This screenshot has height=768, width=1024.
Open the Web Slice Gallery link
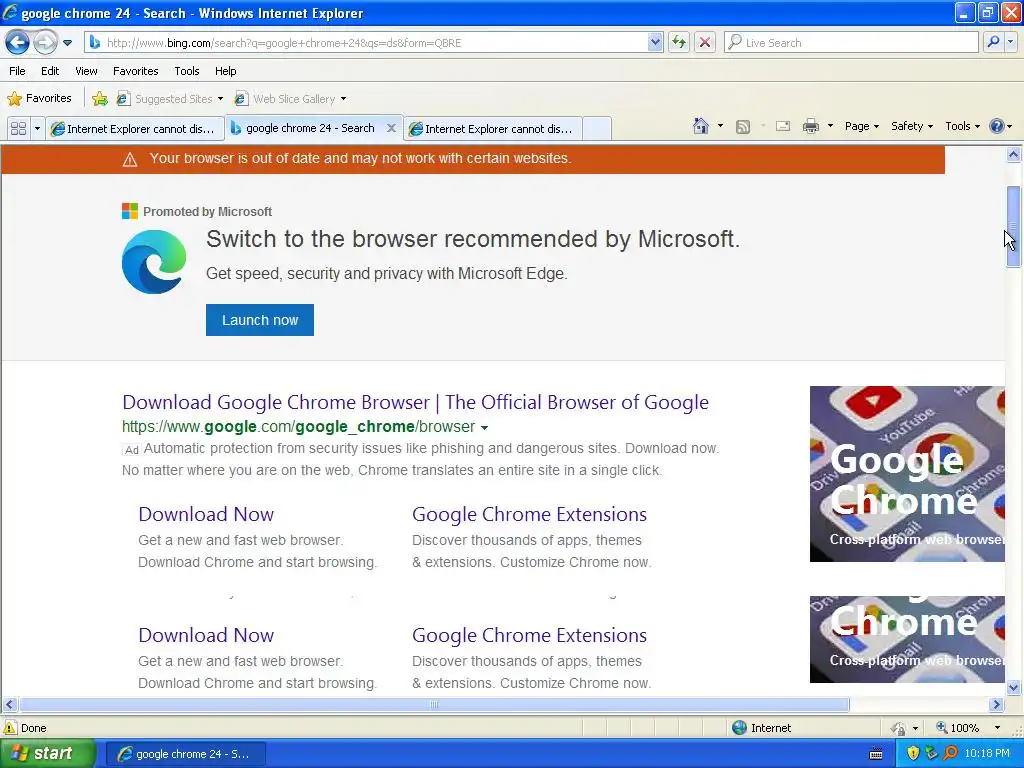(290, 99)
